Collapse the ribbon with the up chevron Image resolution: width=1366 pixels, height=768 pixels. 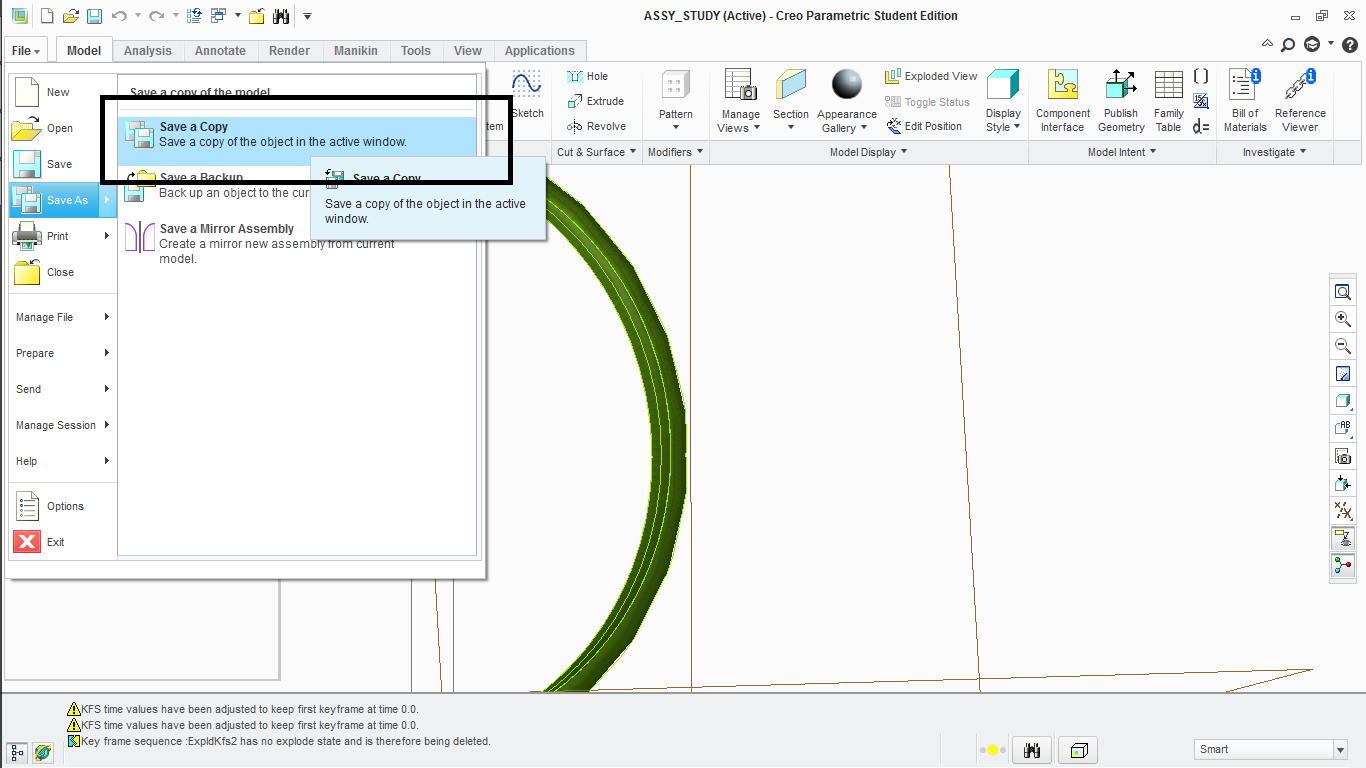coord(1268,44)
